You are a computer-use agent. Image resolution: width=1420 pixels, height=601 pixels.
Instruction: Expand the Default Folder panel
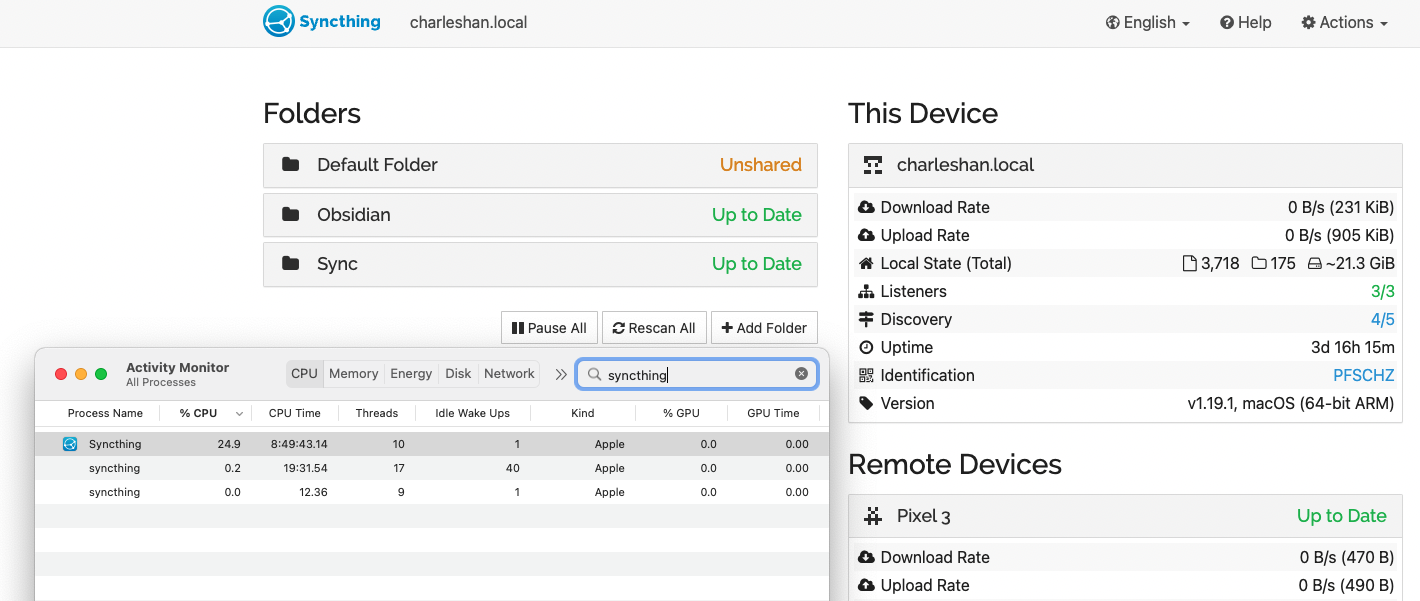click(540, 165)
